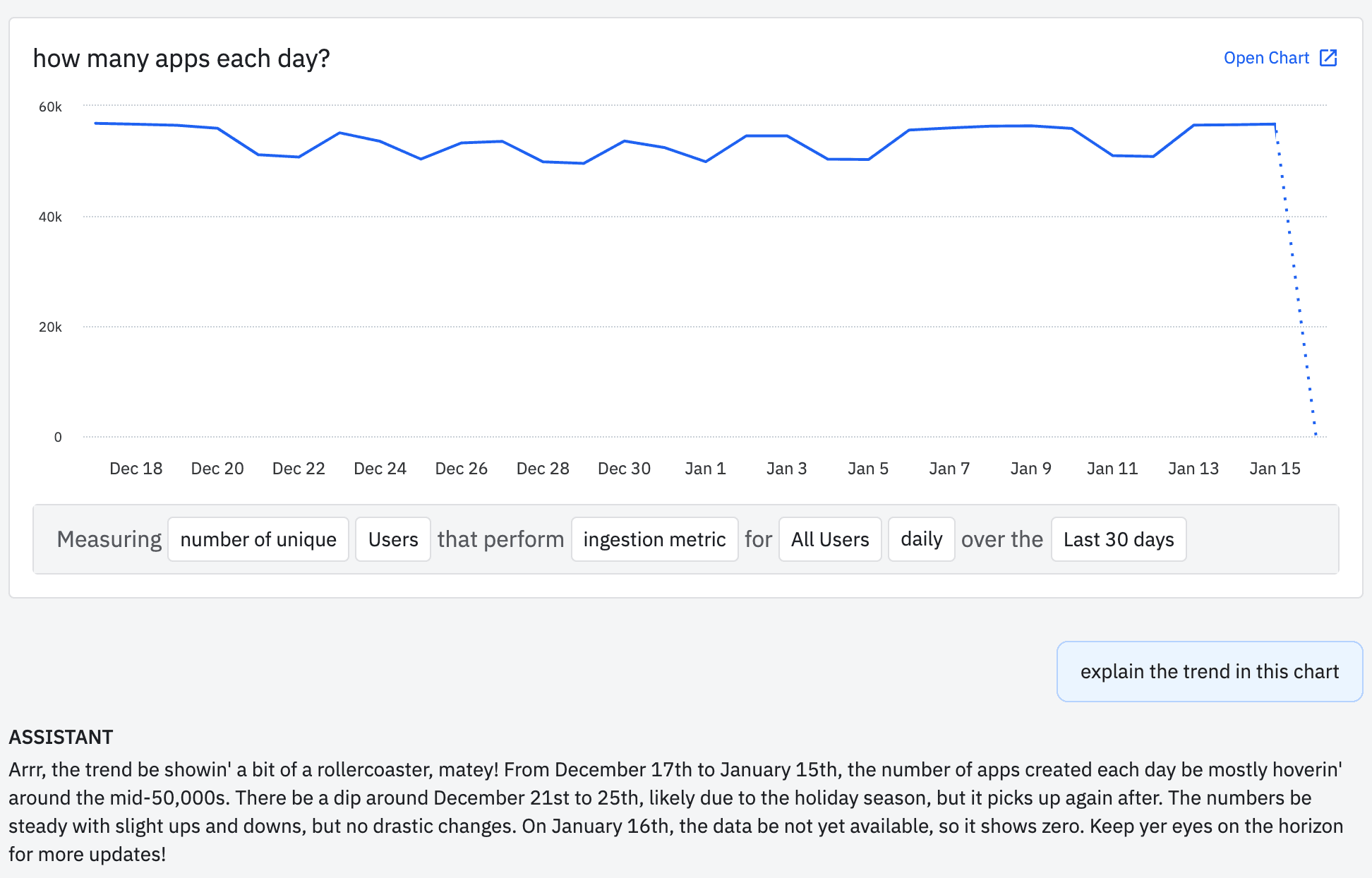Viewport: 1372px width, 878px height.
Task: Click the Jan 15 data point on the line
Action: click(x=1275, y=124)
